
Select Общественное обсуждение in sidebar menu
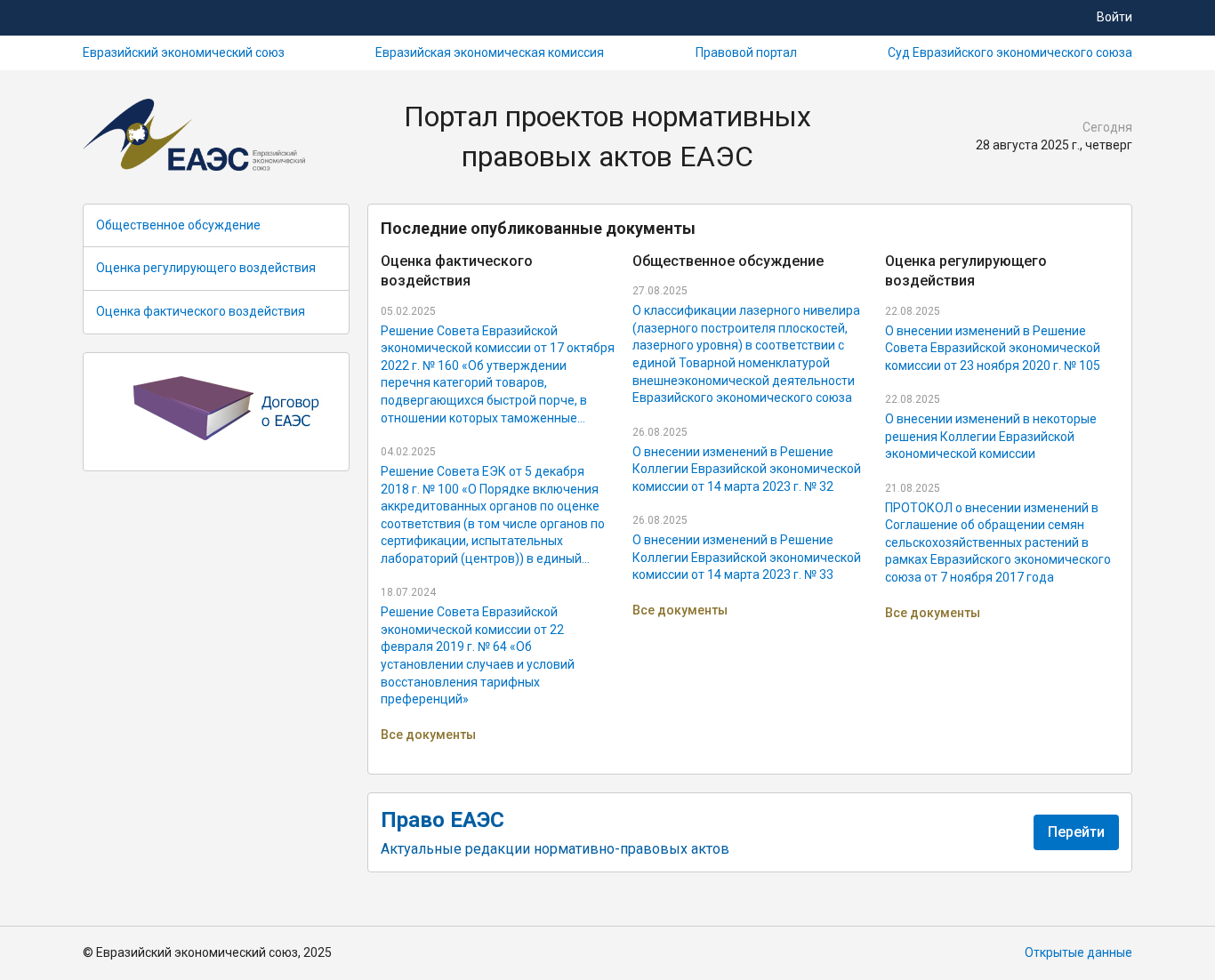[216, 226]
